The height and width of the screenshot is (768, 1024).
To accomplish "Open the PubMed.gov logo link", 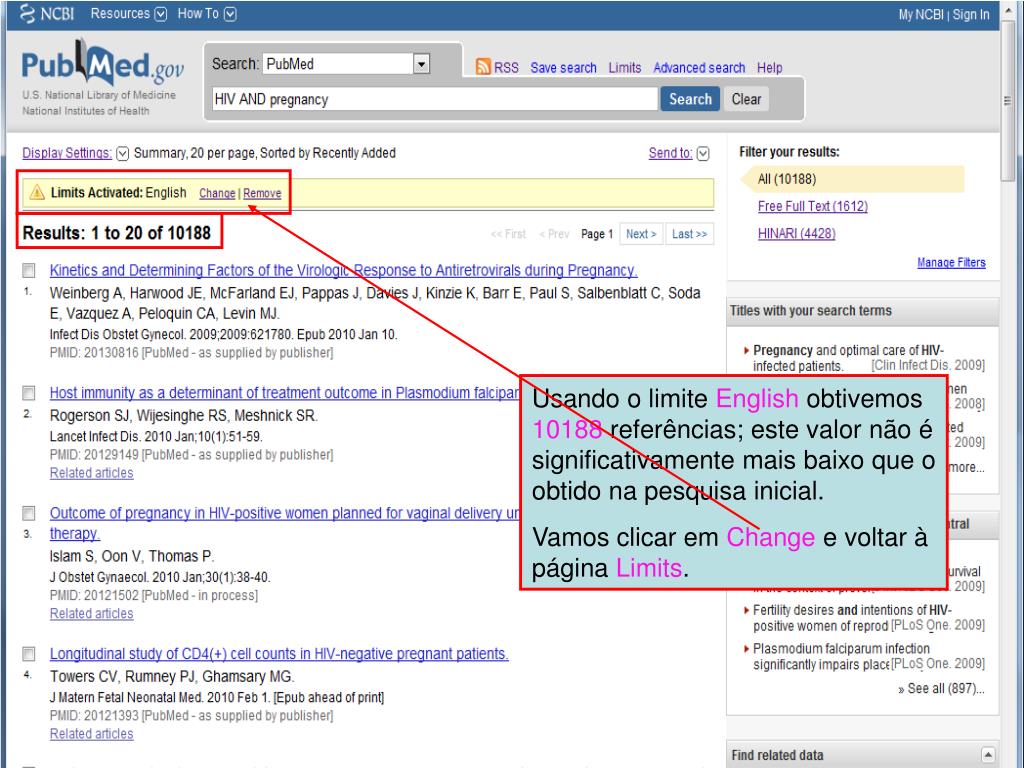I will pyautogui.click(x=103, y=64).
